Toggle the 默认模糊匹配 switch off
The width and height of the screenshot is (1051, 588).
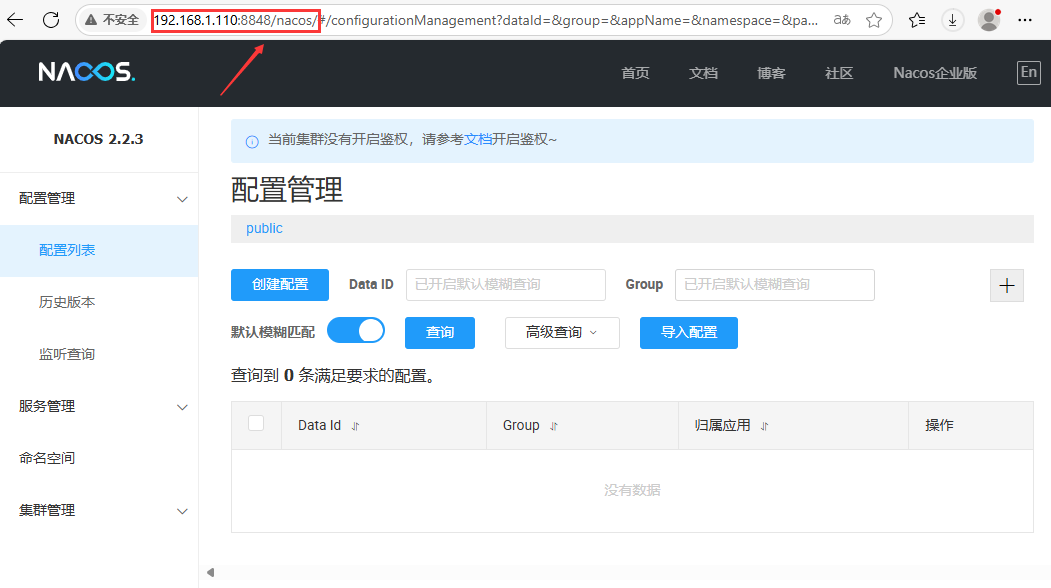pos(356,331)
